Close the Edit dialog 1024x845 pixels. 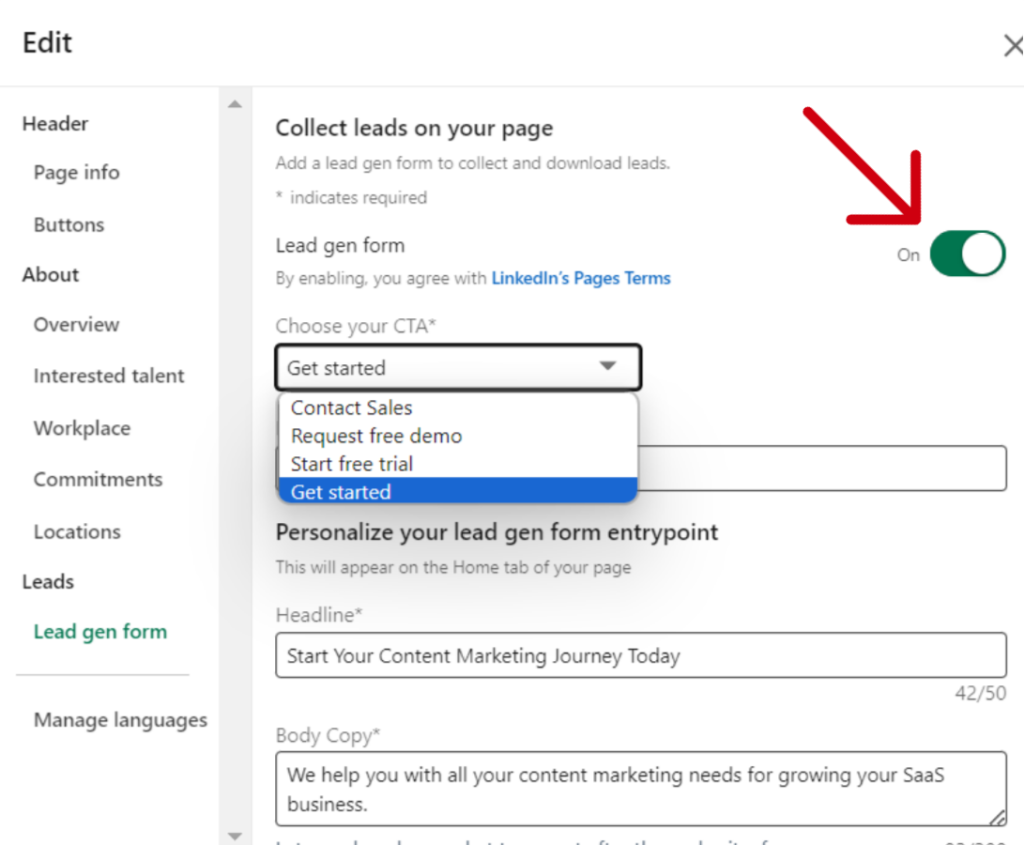[x=1014, y=45]
